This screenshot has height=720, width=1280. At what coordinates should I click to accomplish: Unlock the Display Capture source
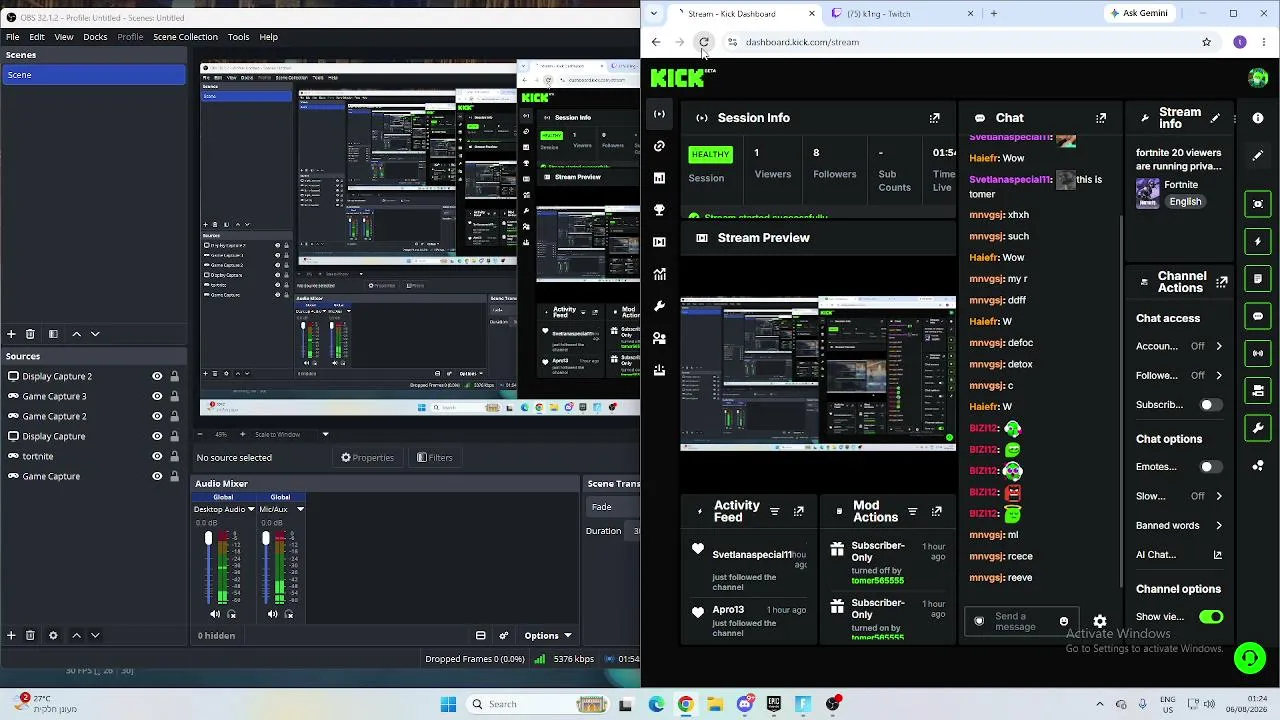click(174, 437)
